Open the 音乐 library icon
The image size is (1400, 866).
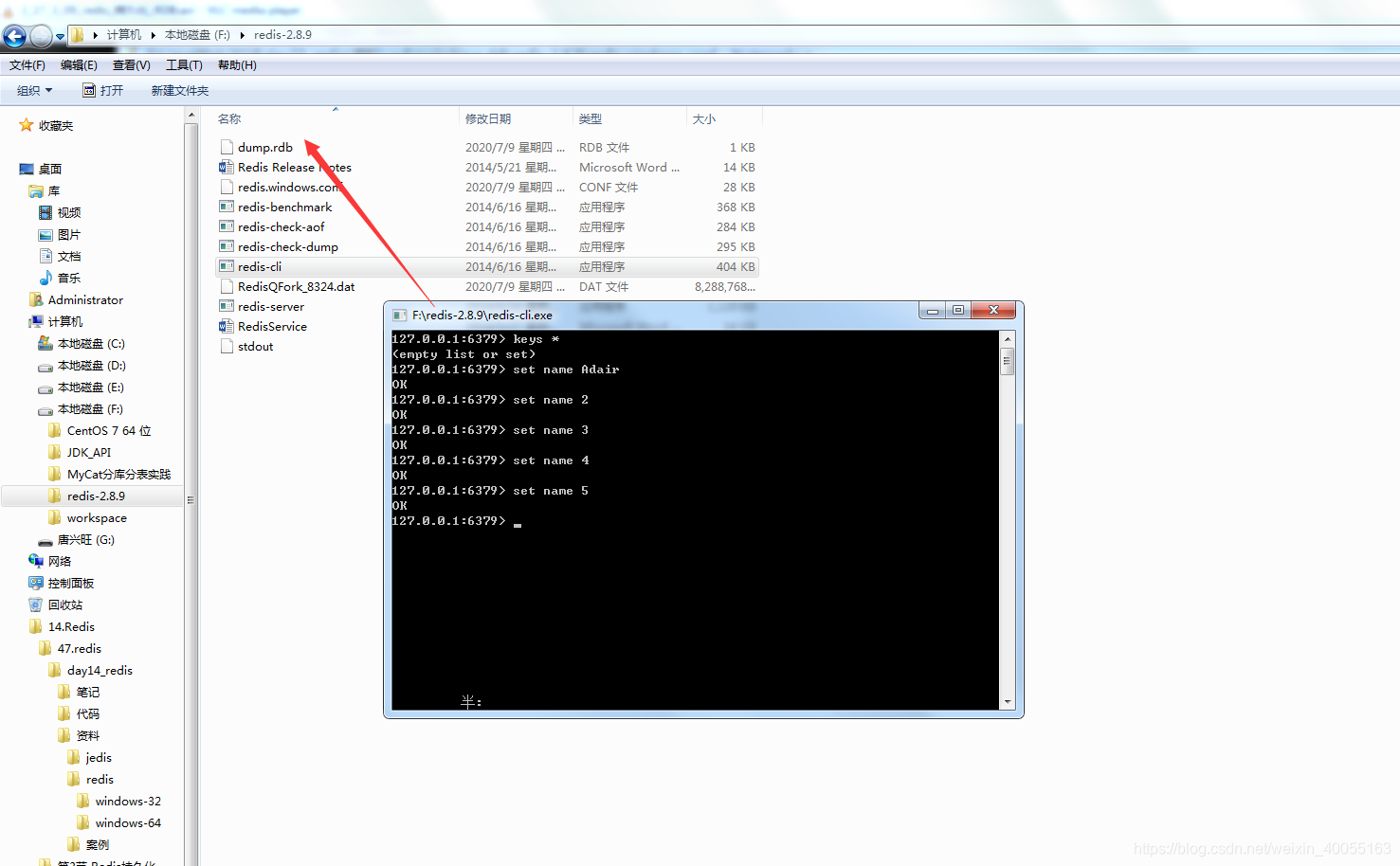point(45,278)
